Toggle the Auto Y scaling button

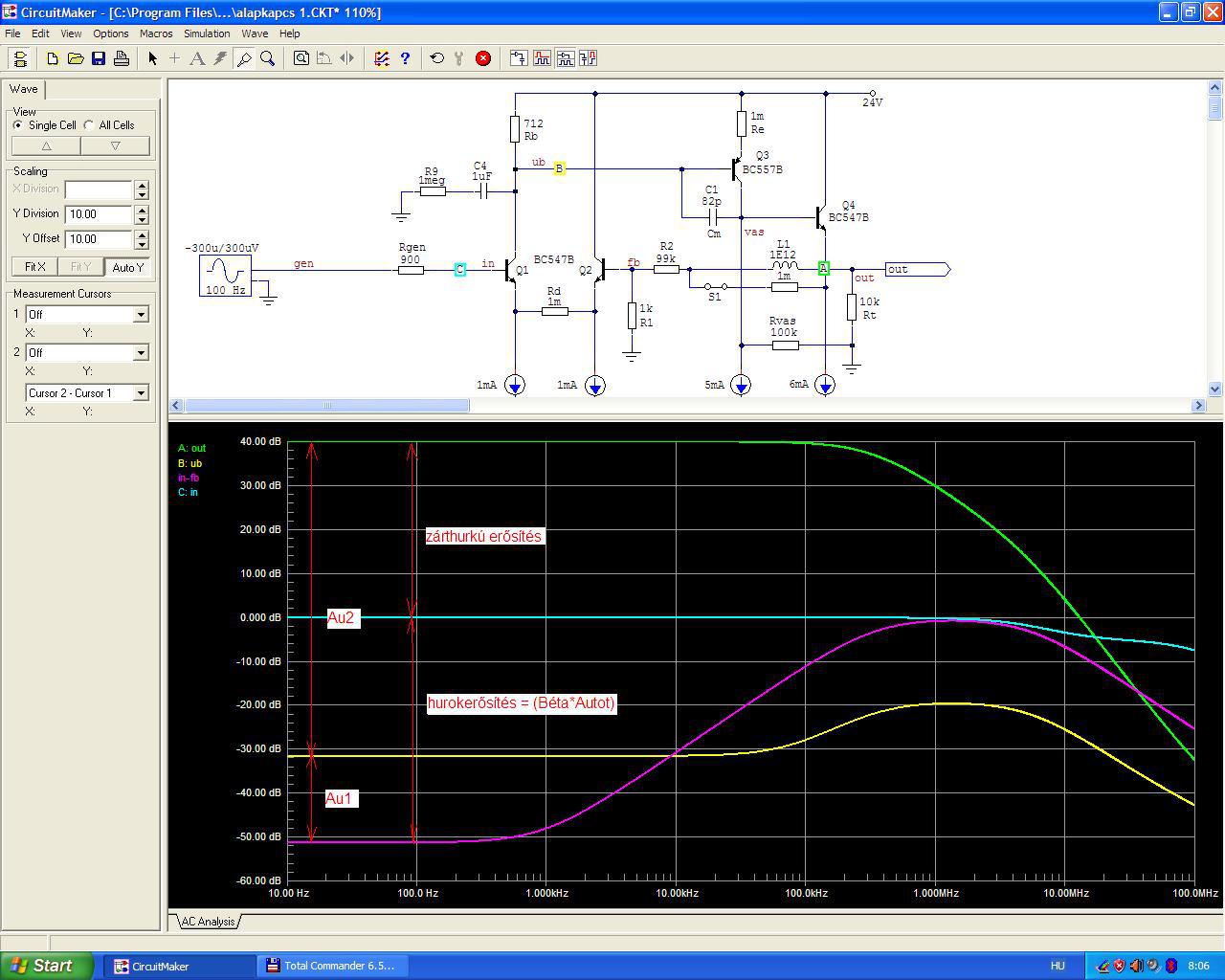(127, 267)
